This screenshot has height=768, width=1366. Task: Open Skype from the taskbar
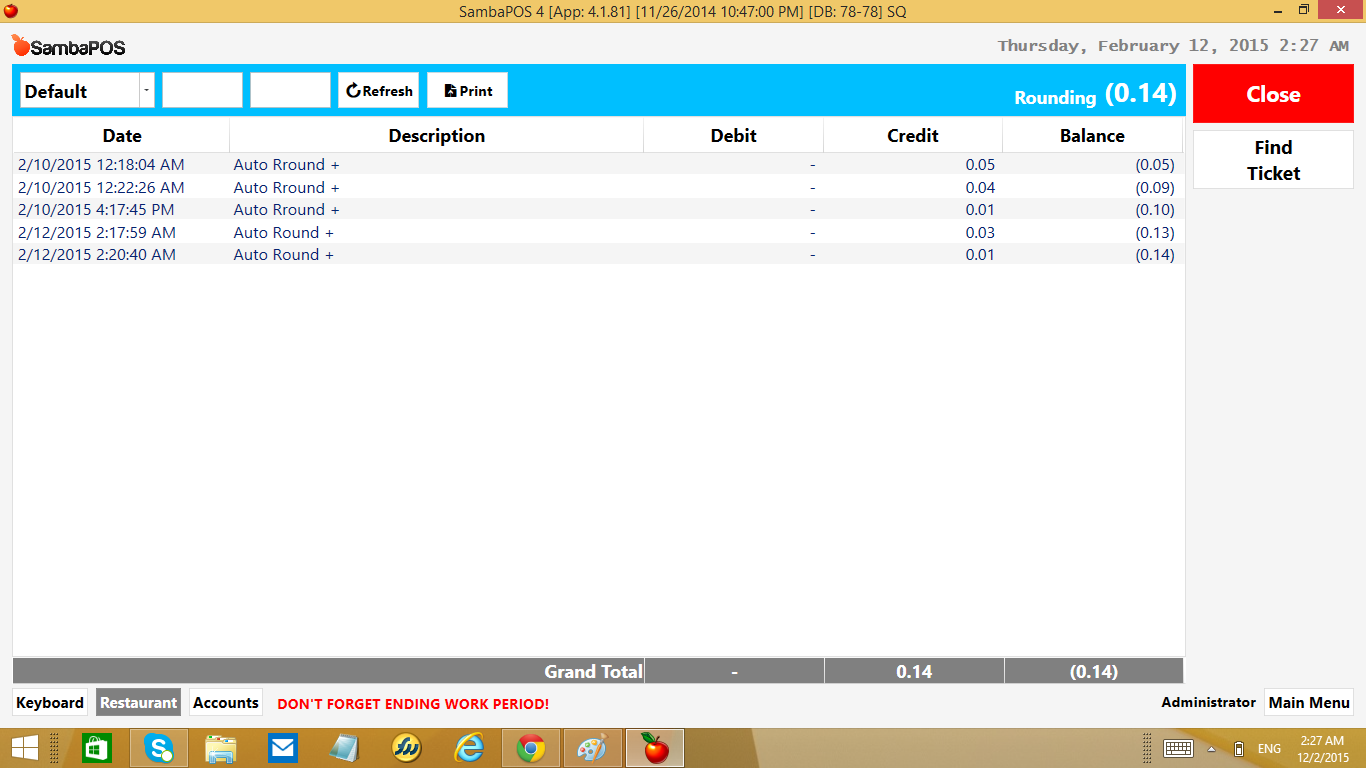pos(158,748)
